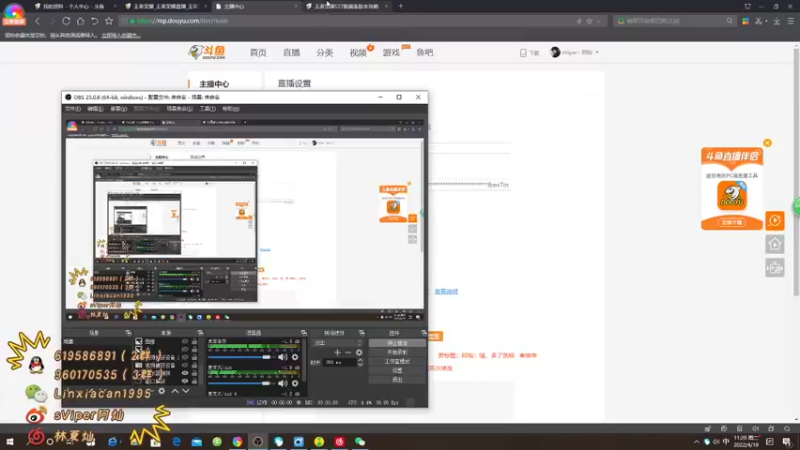
Task: Mute the 桌面音频 speaker icon in OBS mixer
Action: point(283,357)
